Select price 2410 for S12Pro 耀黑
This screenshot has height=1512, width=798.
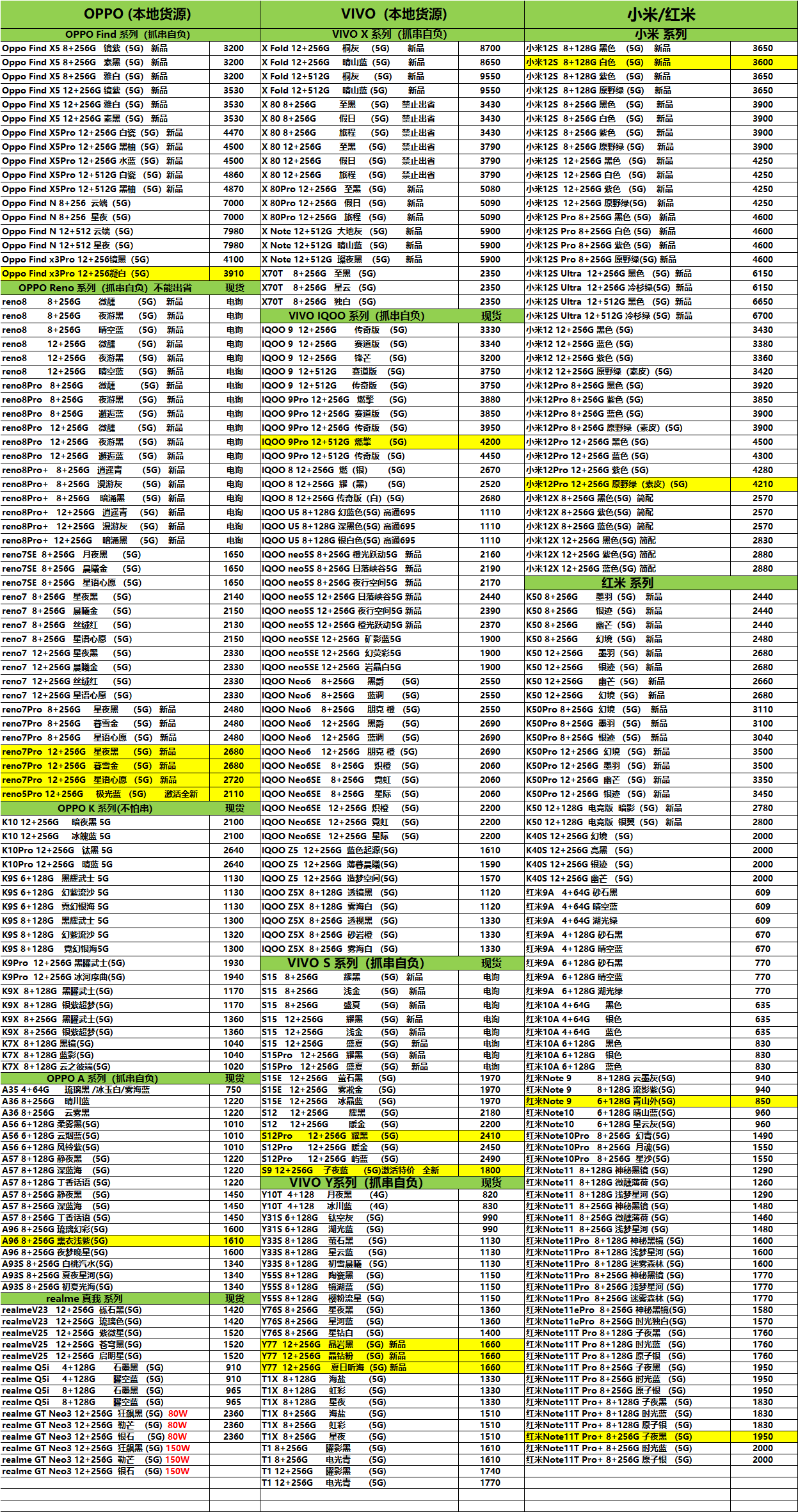490,1136
